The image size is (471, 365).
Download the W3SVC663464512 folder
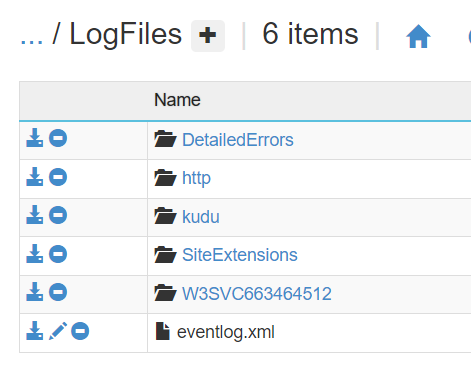35,292
